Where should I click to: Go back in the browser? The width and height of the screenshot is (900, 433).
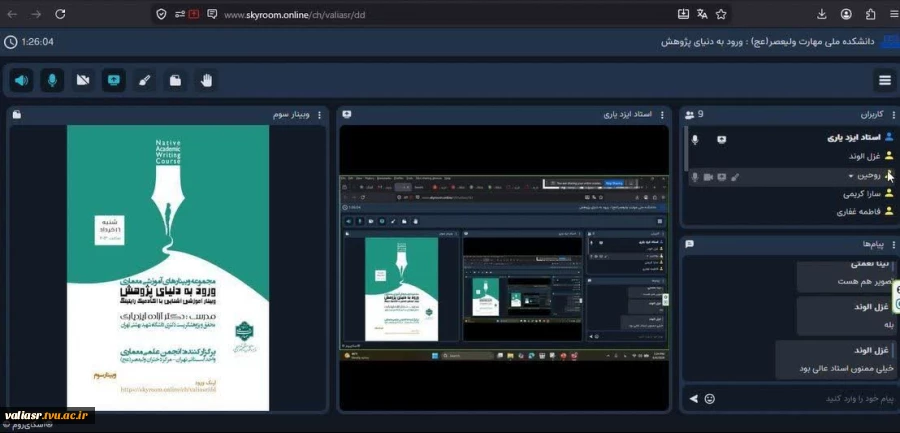point(11,14)
